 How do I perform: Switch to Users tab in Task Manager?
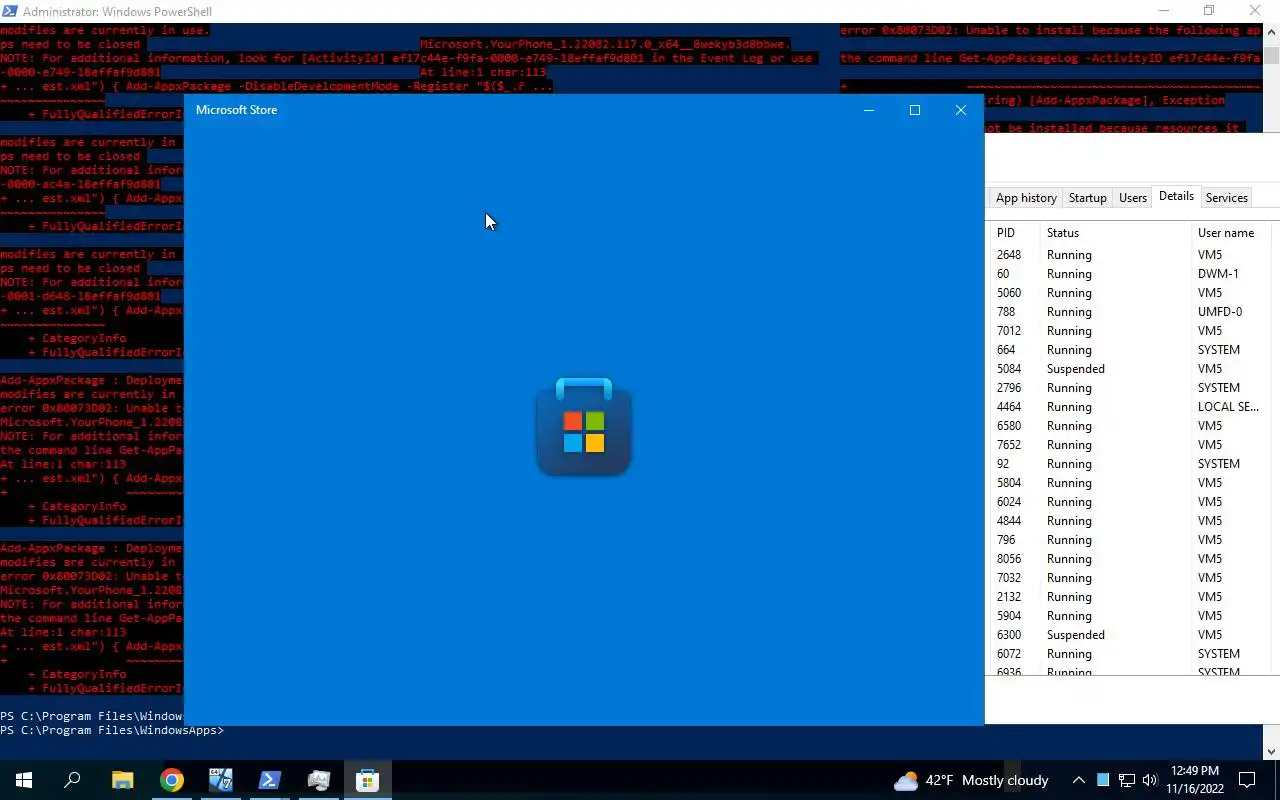1132,198
